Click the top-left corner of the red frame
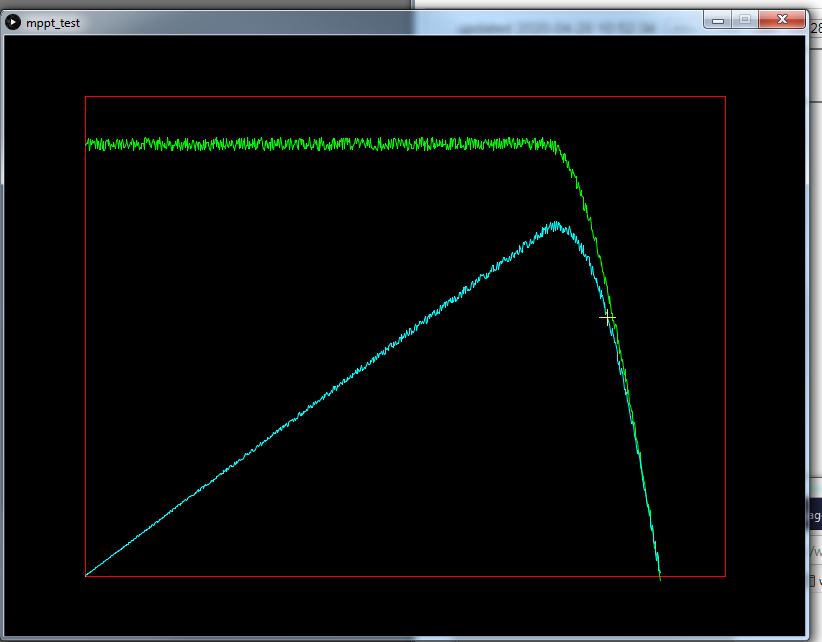The image size is (822, 642). [x=86, y=97]
